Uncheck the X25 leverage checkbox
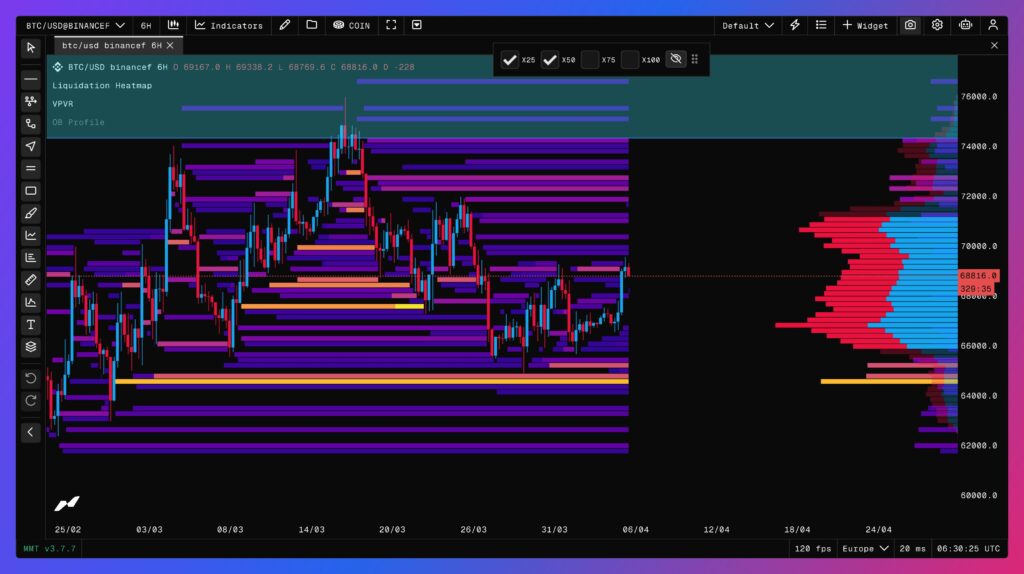Screen dimensions: 1024x574 click(510, 60)
